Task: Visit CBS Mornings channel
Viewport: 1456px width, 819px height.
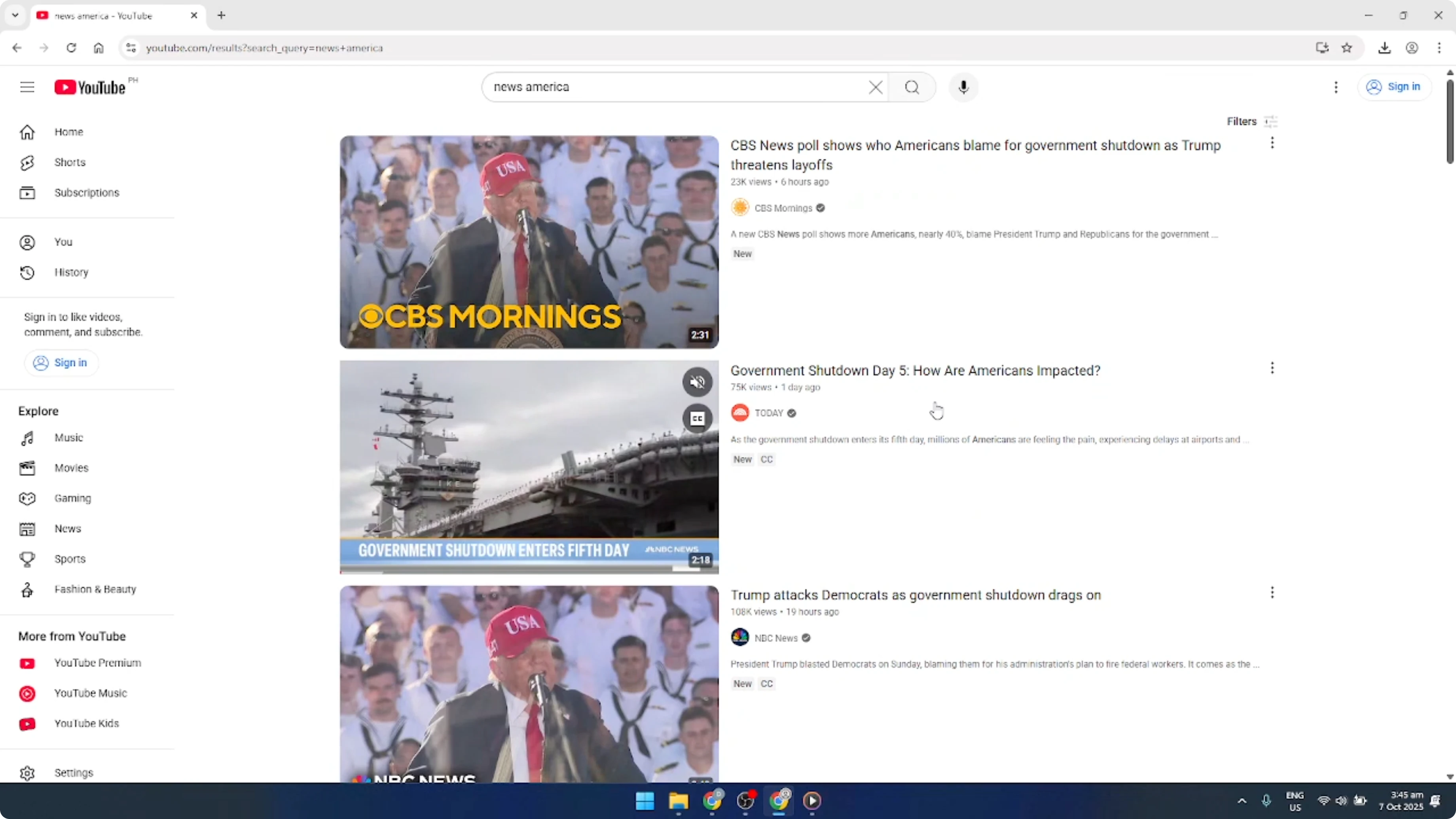Action: click(783, 208)
